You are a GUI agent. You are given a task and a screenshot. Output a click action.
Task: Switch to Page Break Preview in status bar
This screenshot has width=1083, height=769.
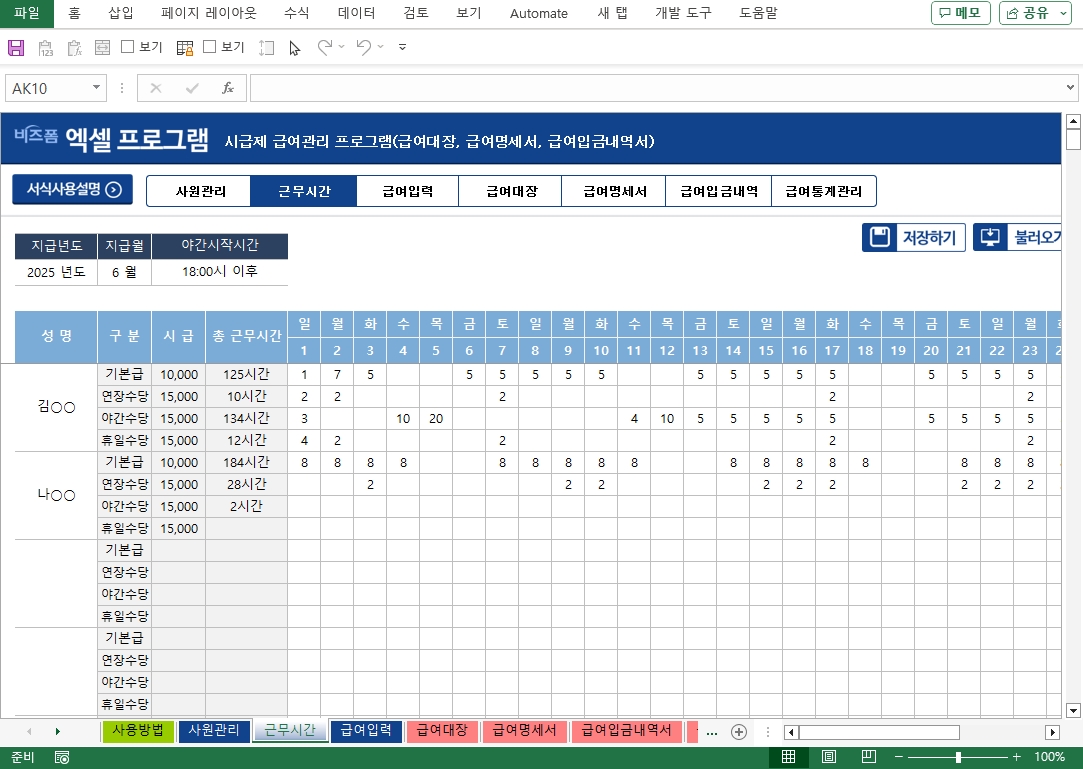coord(869,757)
